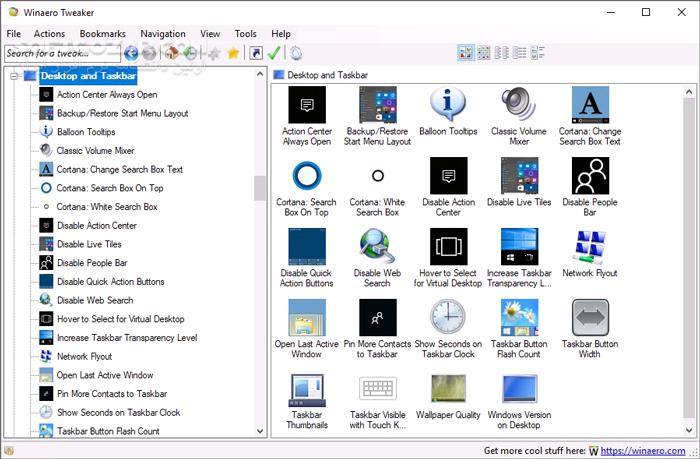Switch to the last tile view mode button
This screenshot has width=700, height=459.
(x=538, y=53)
